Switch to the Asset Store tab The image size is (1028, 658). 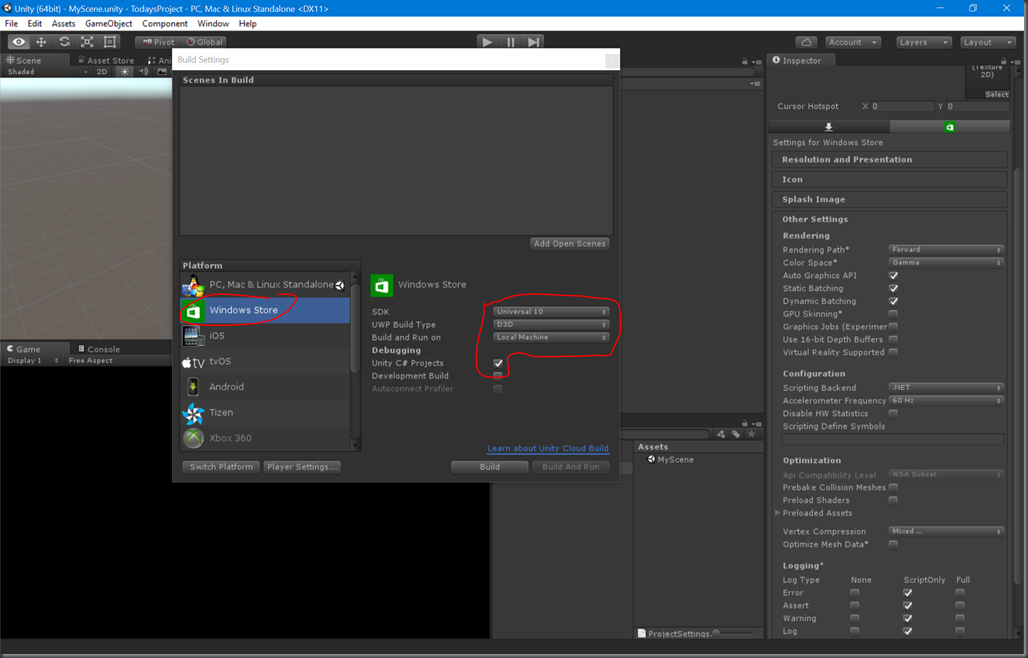[106, 60]
